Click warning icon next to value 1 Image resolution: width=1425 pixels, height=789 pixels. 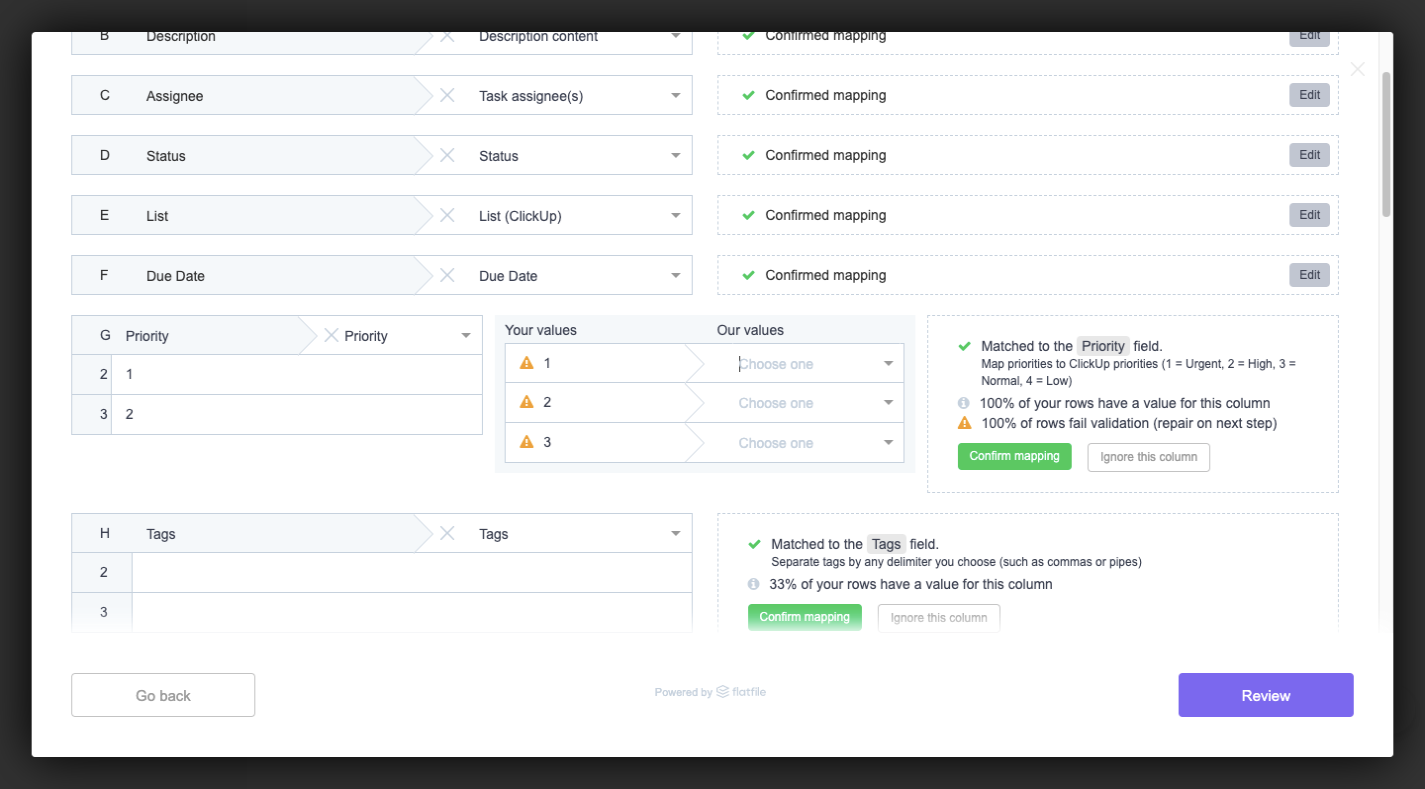[x=526, y=363]
